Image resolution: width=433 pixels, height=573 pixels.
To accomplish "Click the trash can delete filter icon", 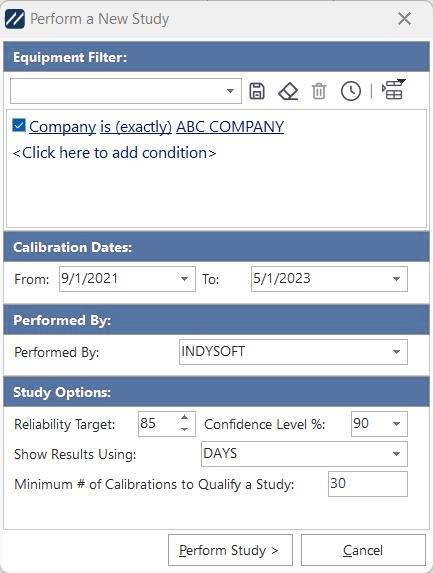I will (x=319, y=91).
